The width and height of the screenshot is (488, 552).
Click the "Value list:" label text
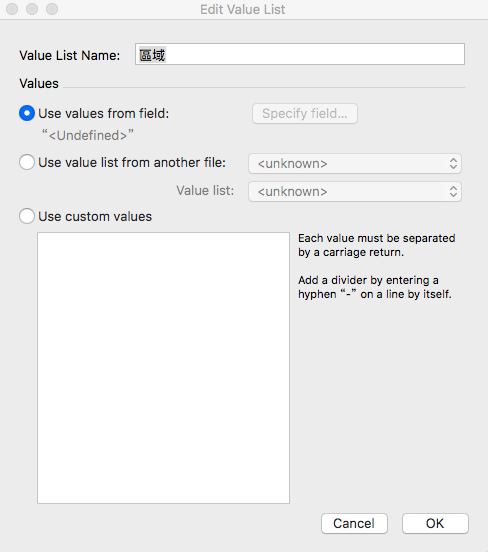point(205,190)
